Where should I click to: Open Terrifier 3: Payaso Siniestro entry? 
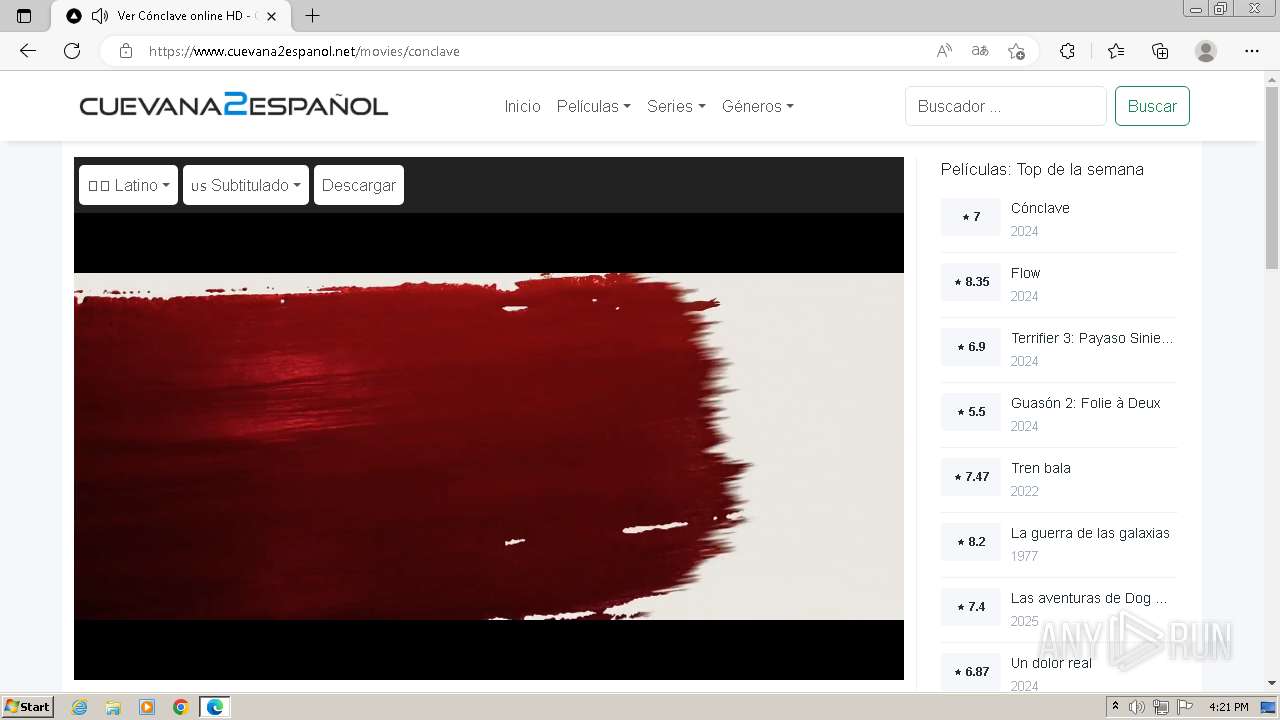click(x=1092, y=338)
